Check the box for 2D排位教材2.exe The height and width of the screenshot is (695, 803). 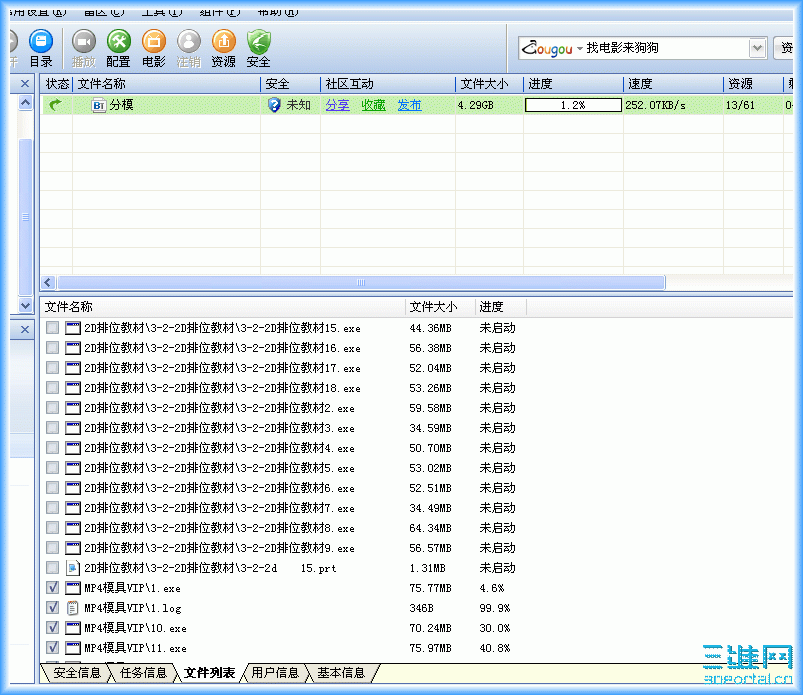pos(52,408)
